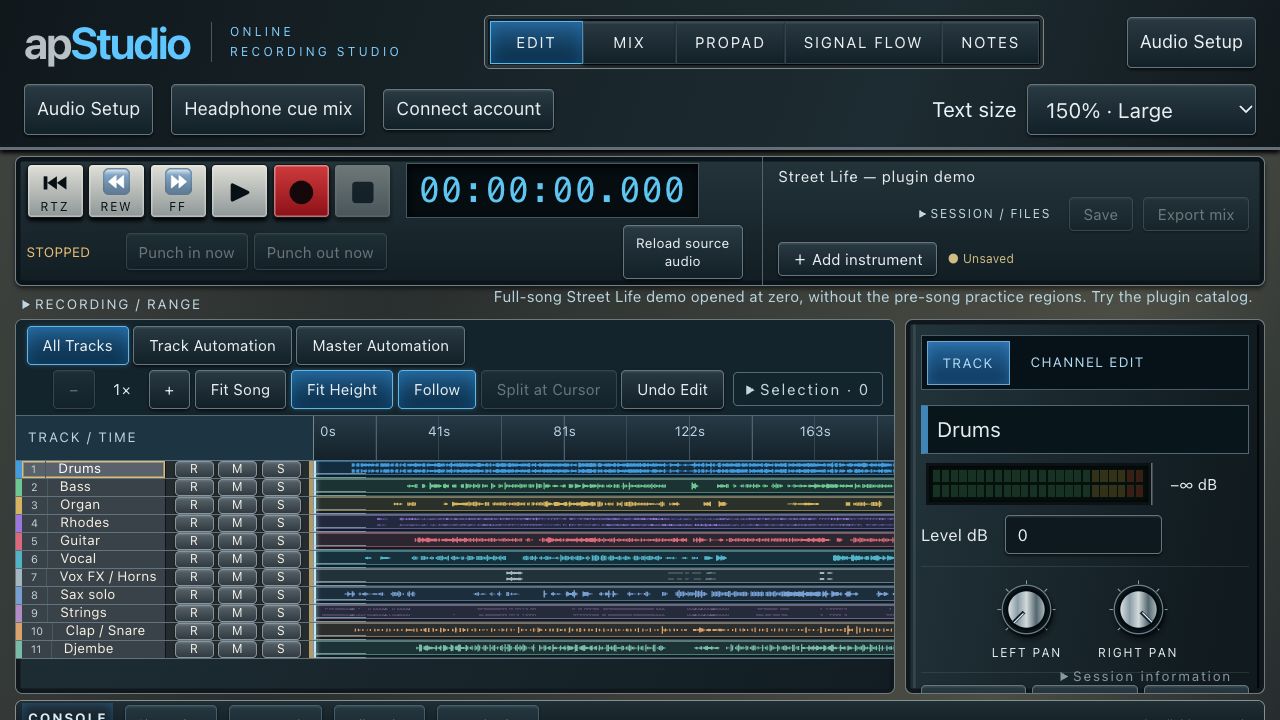Solo the Organ track

tap(281, 505)
